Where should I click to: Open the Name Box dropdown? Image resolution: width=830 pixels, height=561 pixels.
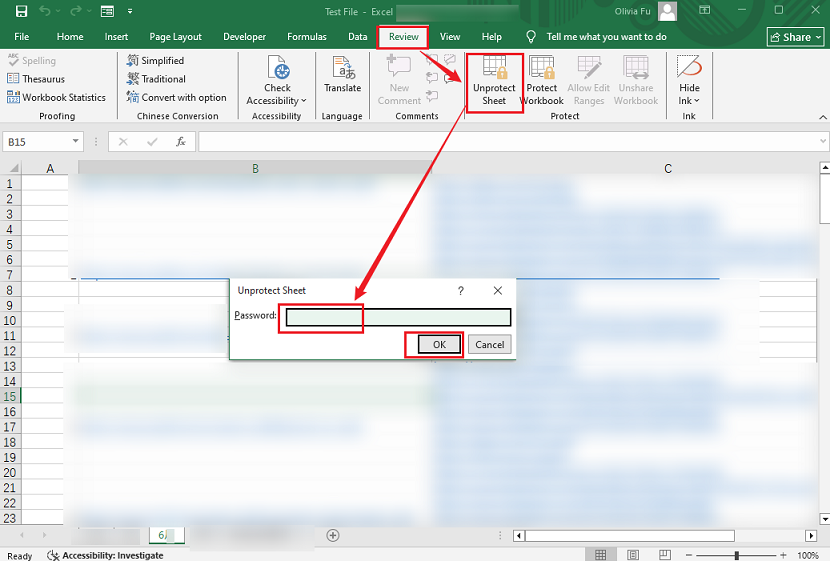[x=76, y=141]
